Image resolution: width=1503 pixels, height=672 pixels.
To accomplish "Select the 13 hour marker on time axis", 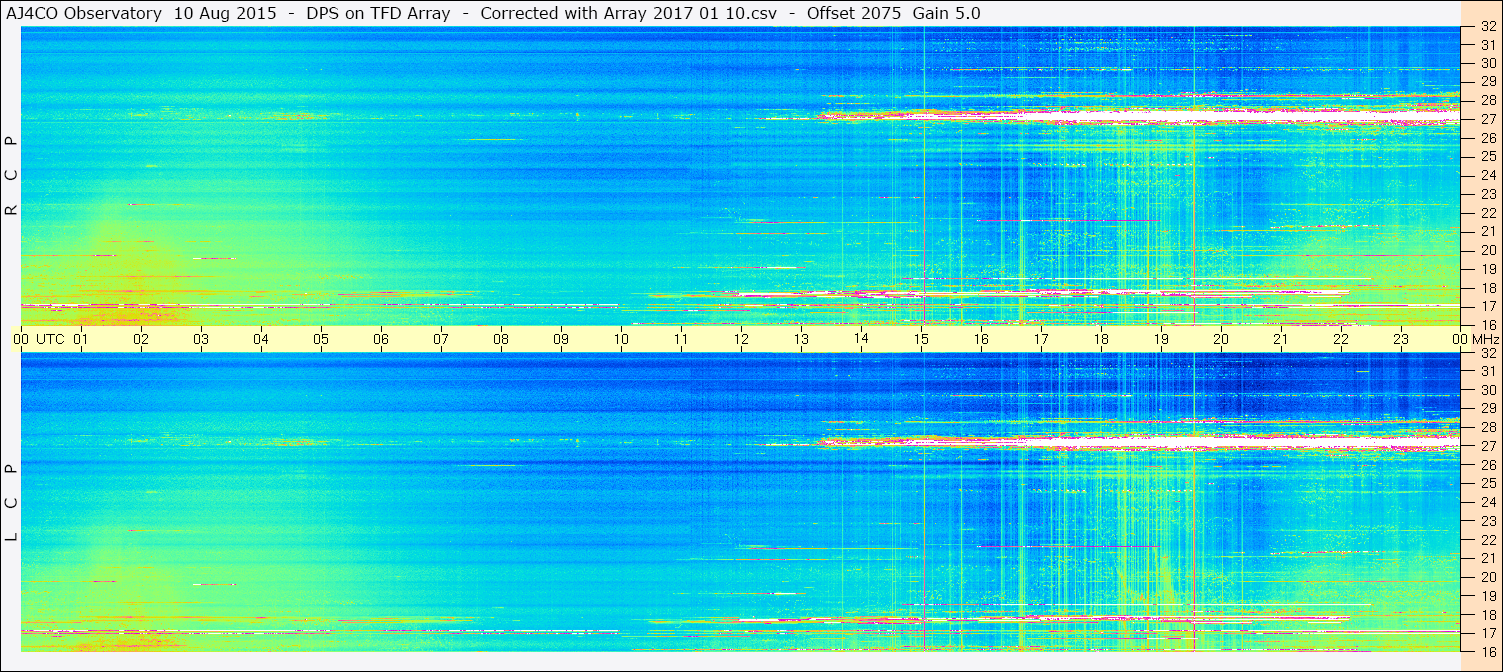I will coord(801,339).
